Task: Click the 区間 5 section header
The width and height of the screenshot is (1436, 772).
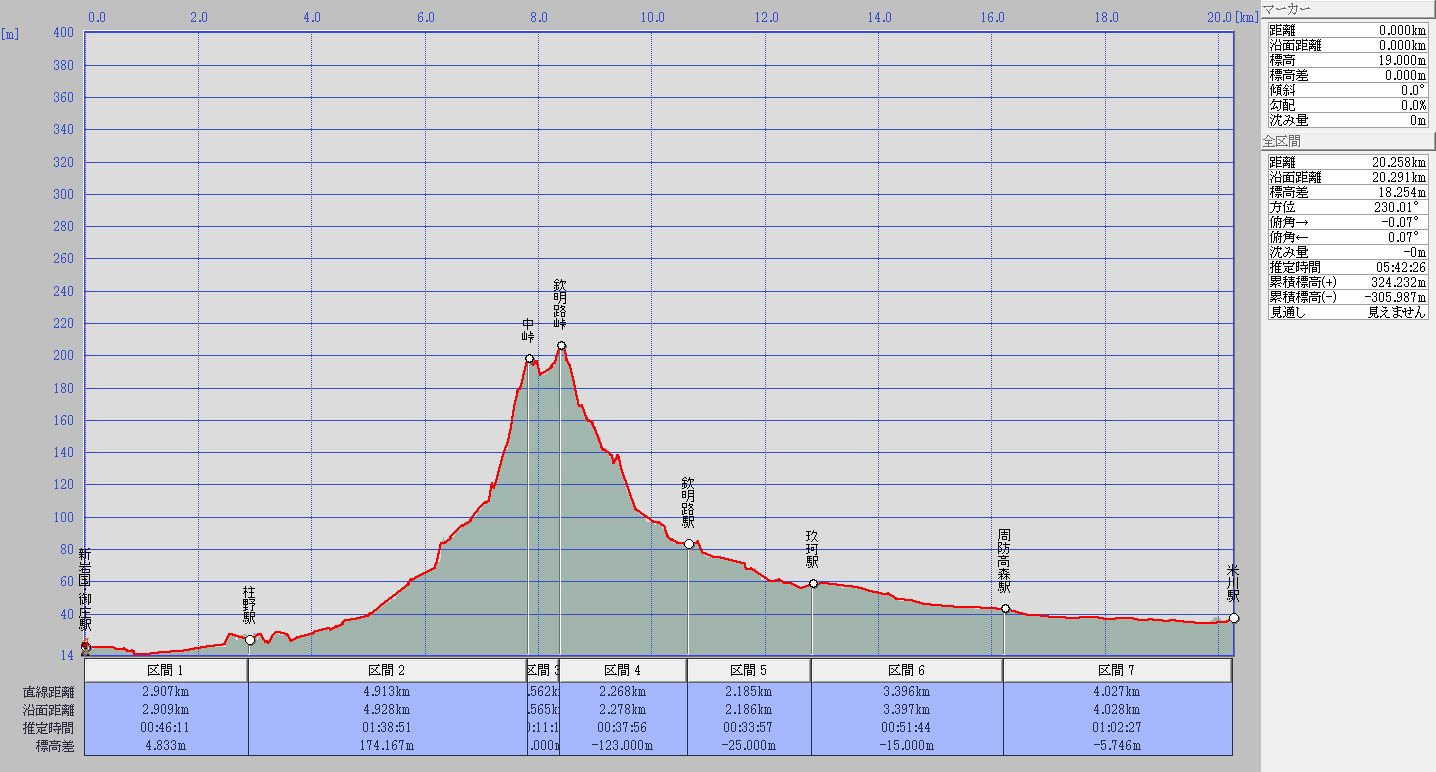Action: (749, 670)
